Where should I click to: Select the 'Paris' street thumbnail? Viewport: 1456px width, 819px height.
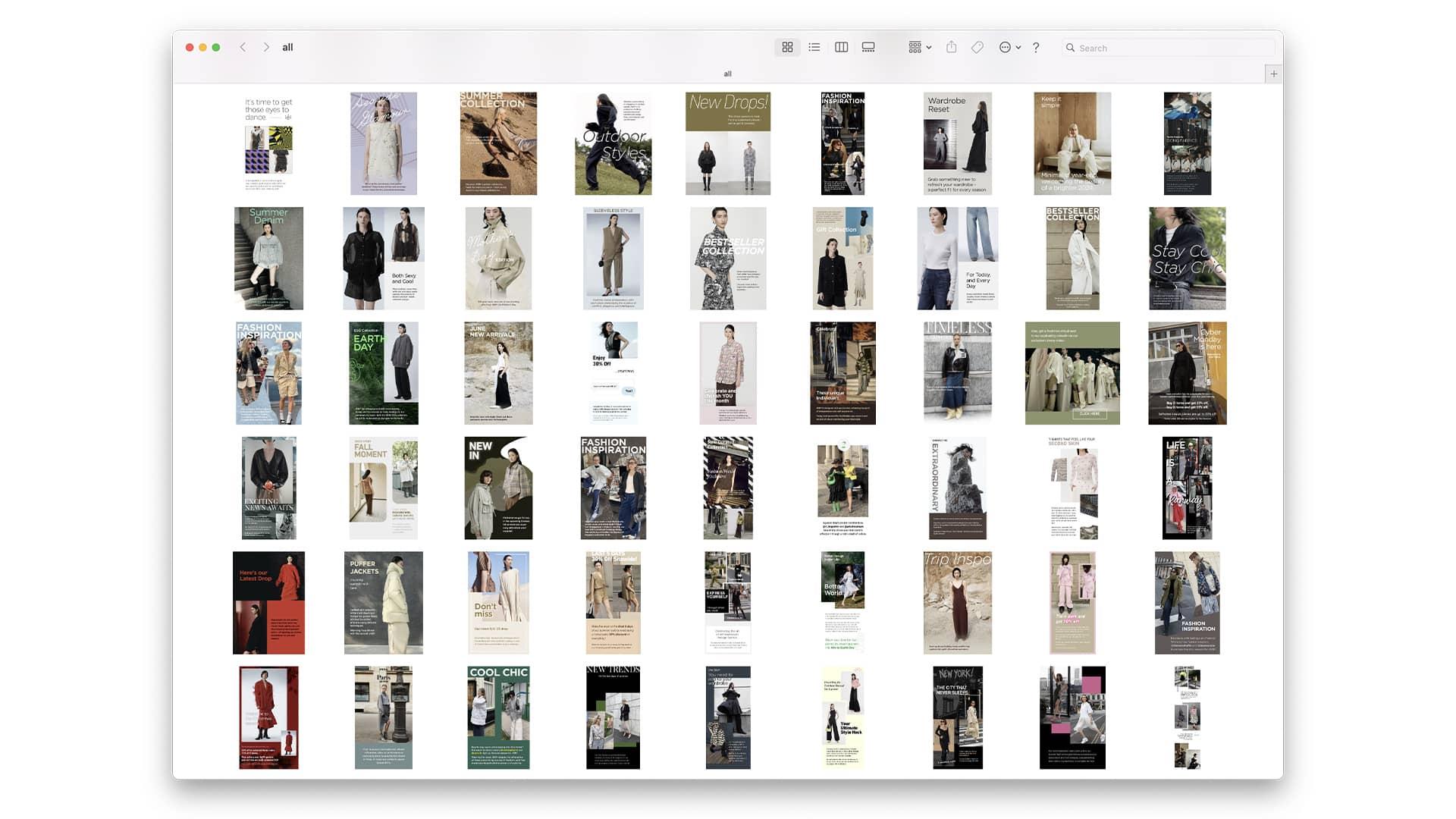tap(384, 718)
